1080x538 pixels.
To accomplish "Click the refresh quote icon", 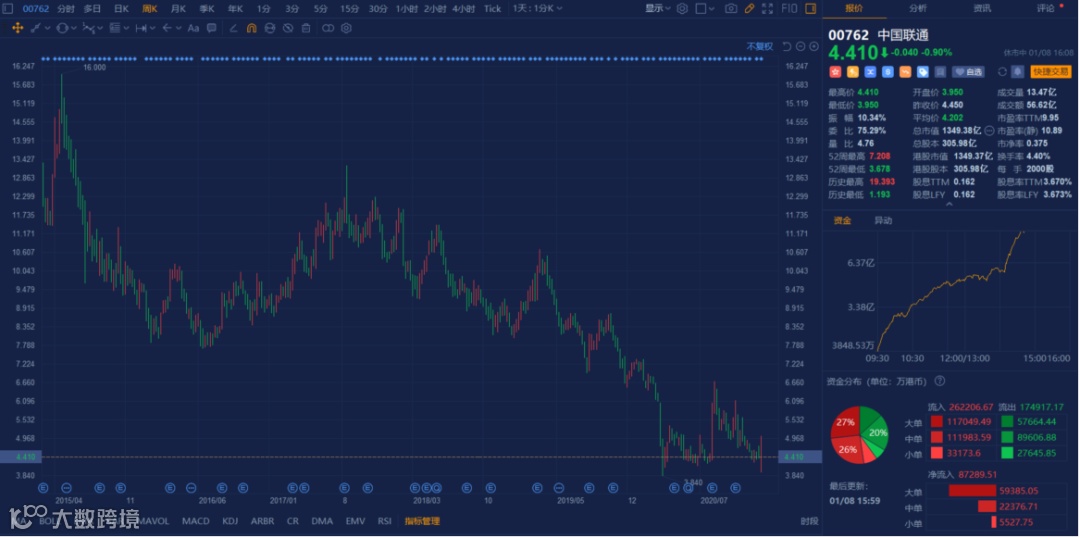I will tap(1002, 72).
